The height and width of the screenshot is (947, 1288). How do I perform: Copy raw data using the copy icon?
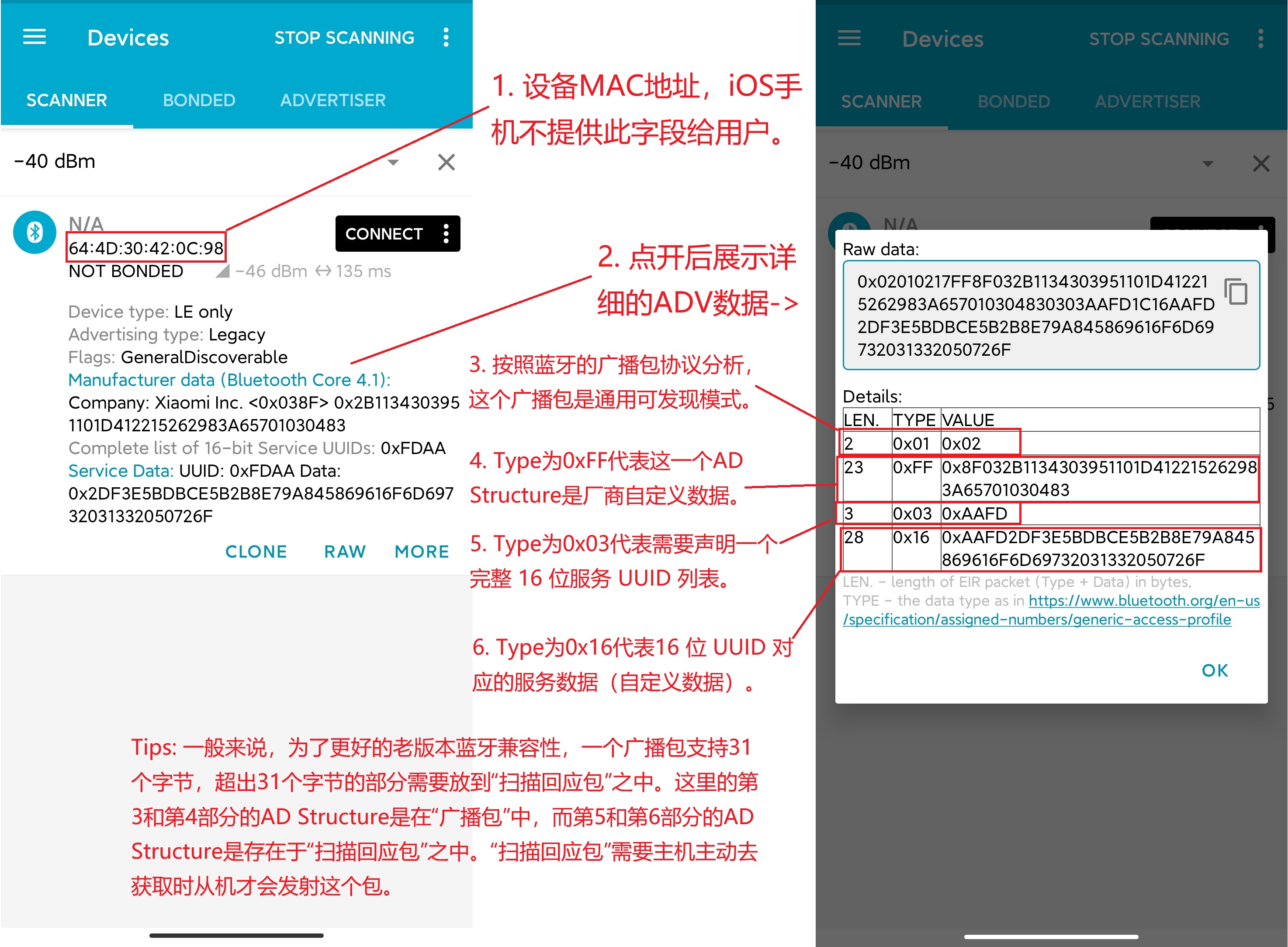pyautogui.click(x=1236, y=292)
